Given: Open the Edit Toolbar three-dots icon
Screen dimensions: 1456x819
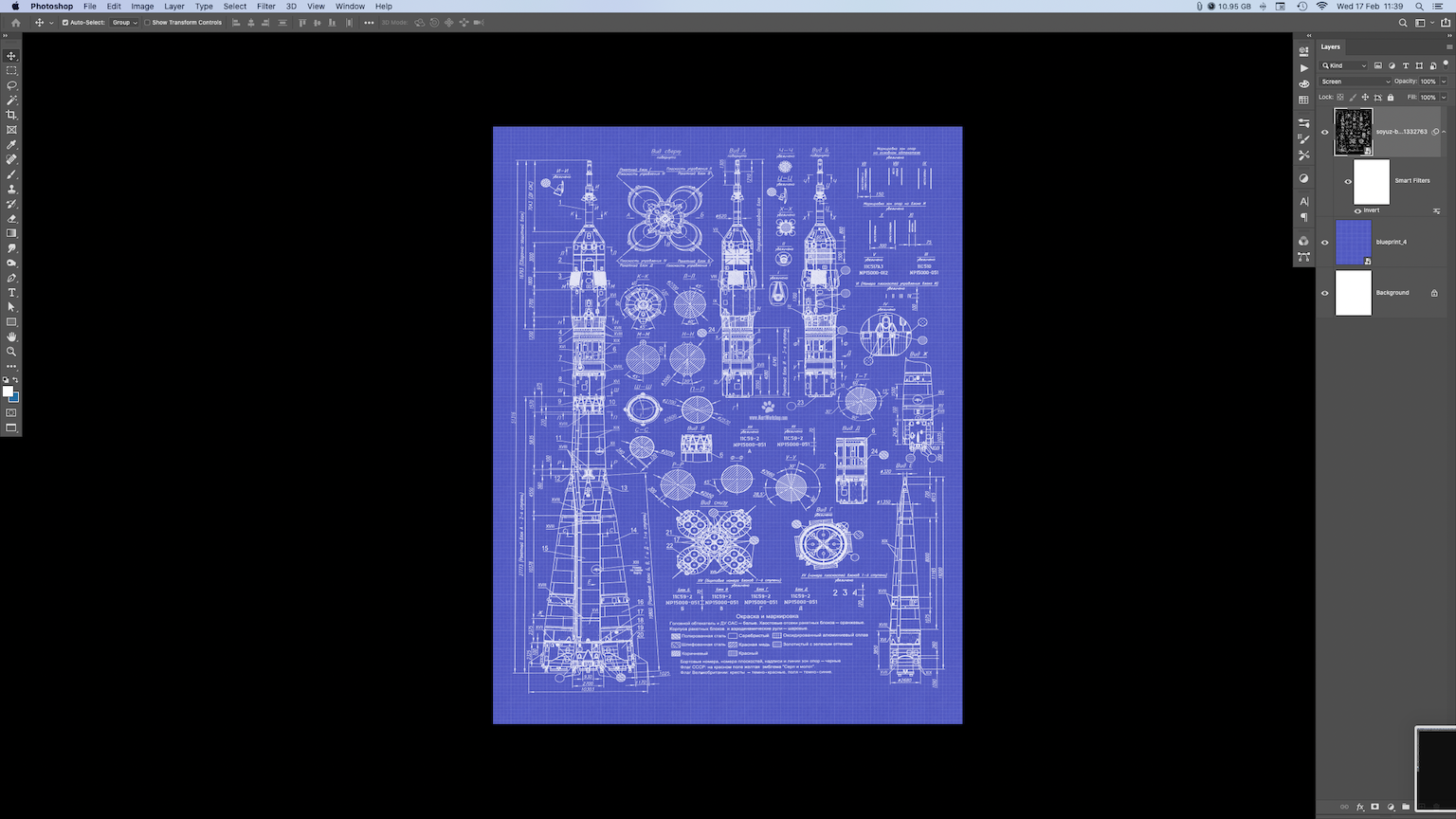Looking at the screenshot, I should pos(11,366).
